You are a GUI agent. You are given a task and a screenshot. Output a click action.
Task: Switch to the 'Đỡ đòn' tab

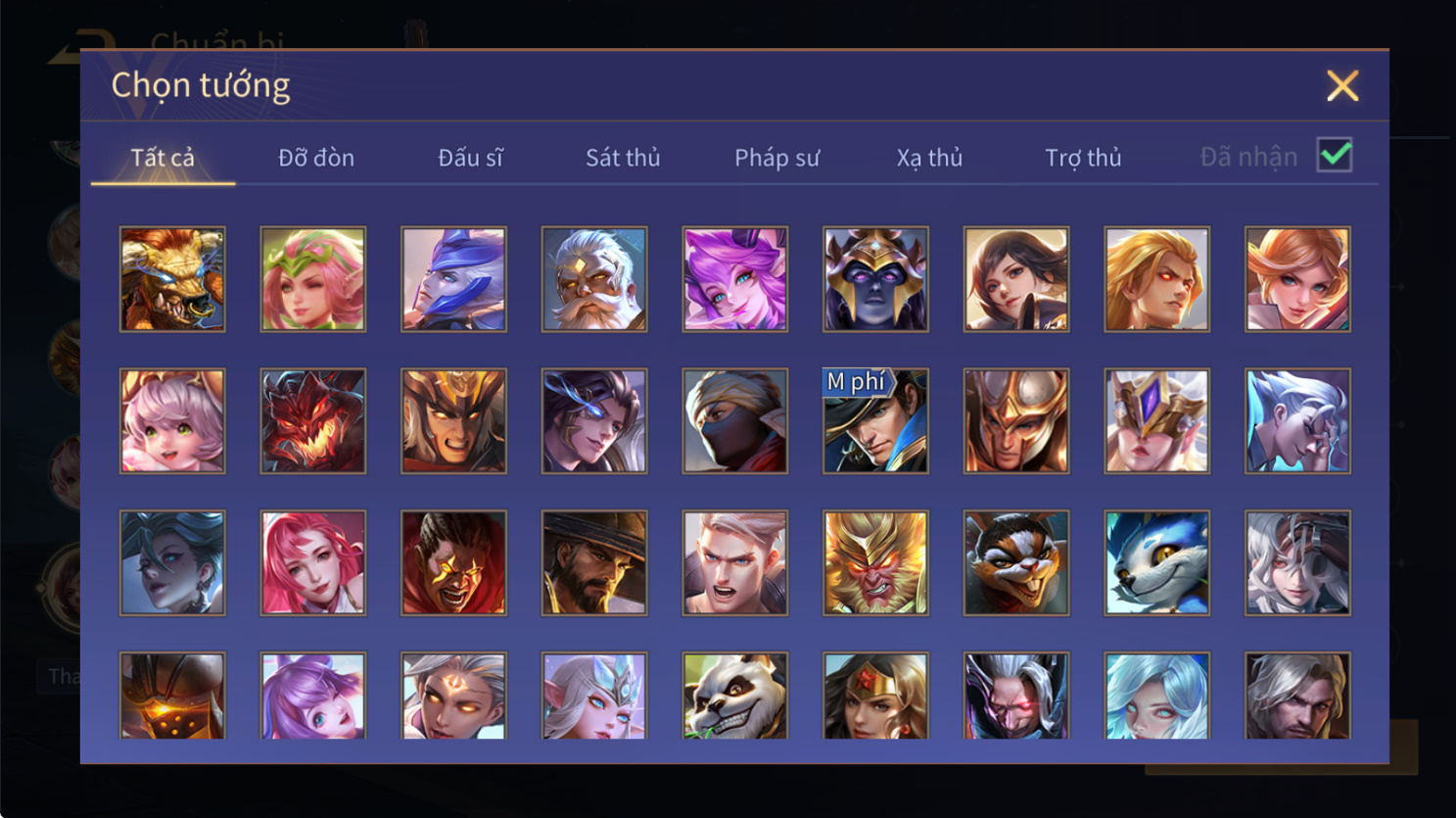(316, 158)
